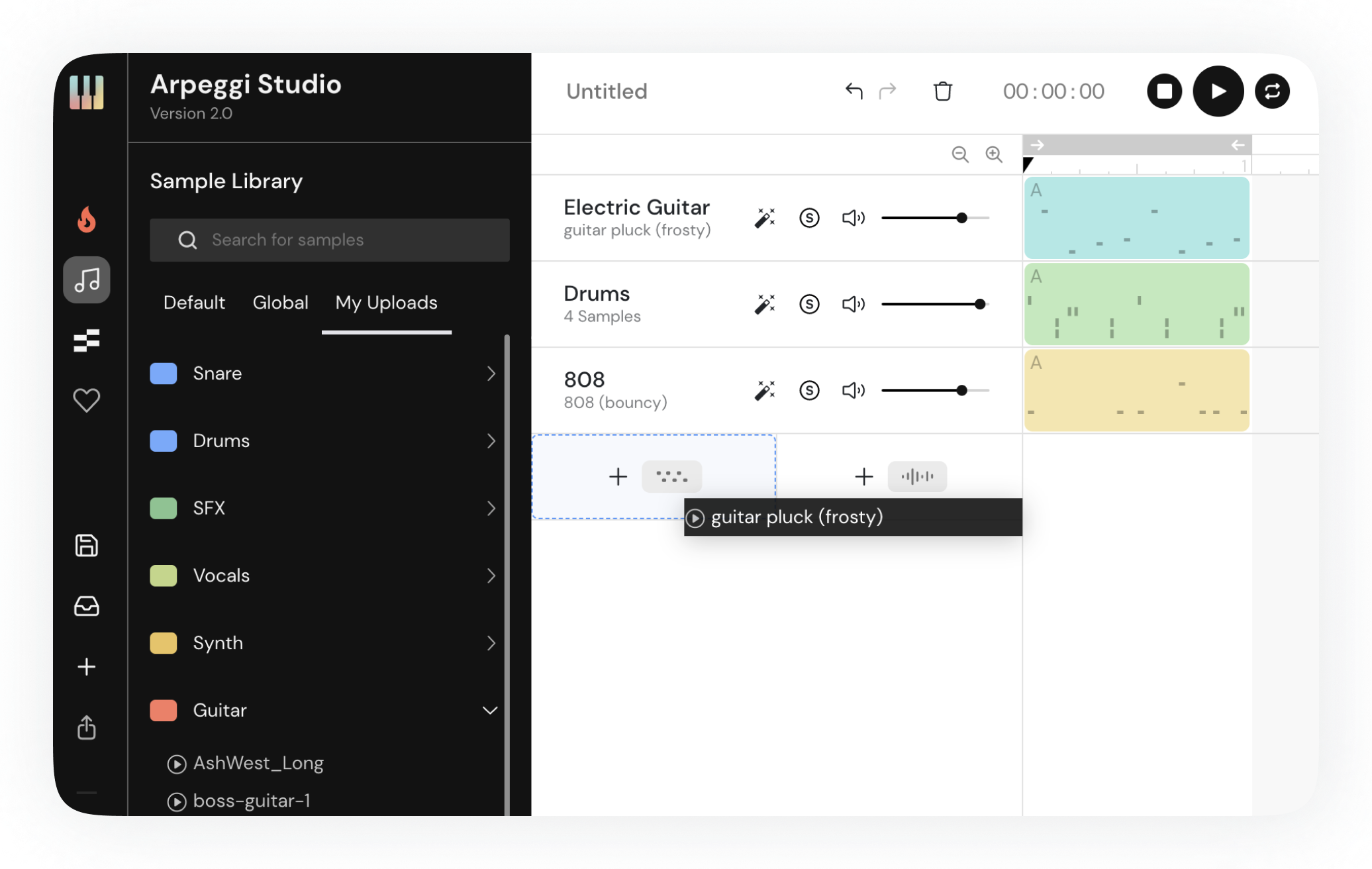1372x869 pixels.
Task: Mute the 808 track speaker
Action: click(x=853, y=390)
